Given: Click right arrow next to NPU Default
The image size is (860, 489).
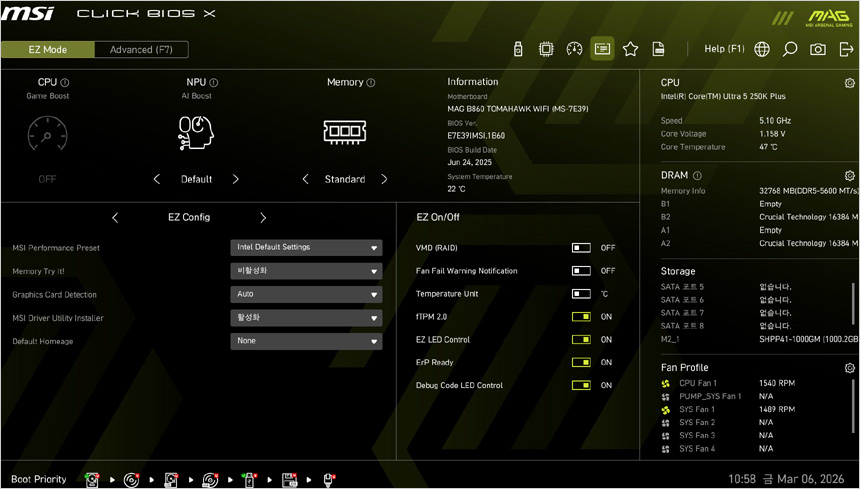Looking at the screenshot, I should pos(236,180).
